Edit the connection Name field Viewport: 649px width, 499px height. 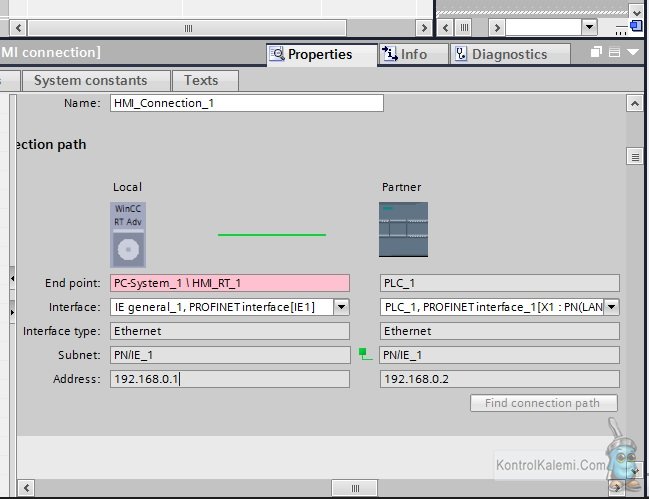click(x=247, y=103)
